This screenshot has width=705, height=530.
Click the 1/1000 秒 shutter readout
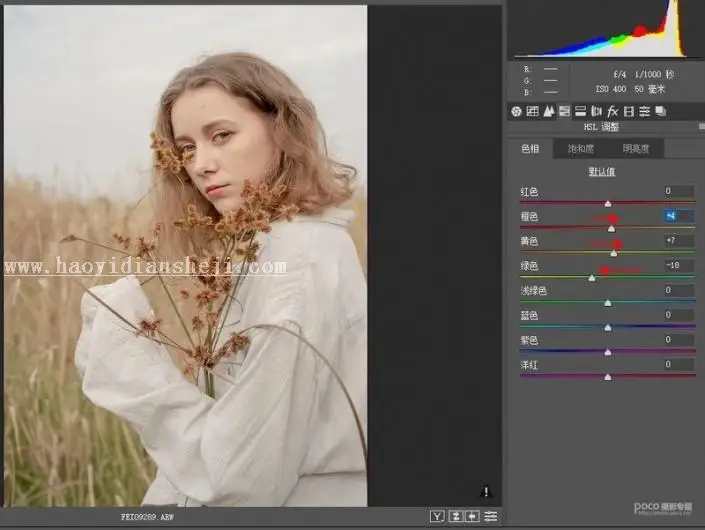(654, 74)
